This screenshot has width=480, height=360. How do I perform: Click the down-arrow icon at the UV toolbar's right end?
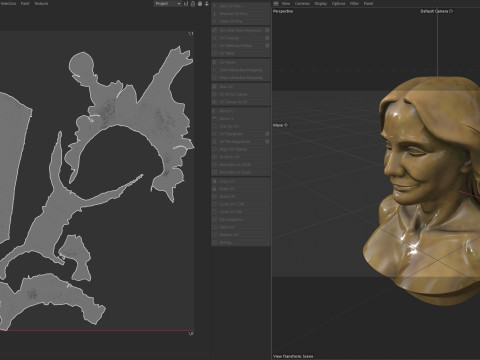tap(207, 4)
